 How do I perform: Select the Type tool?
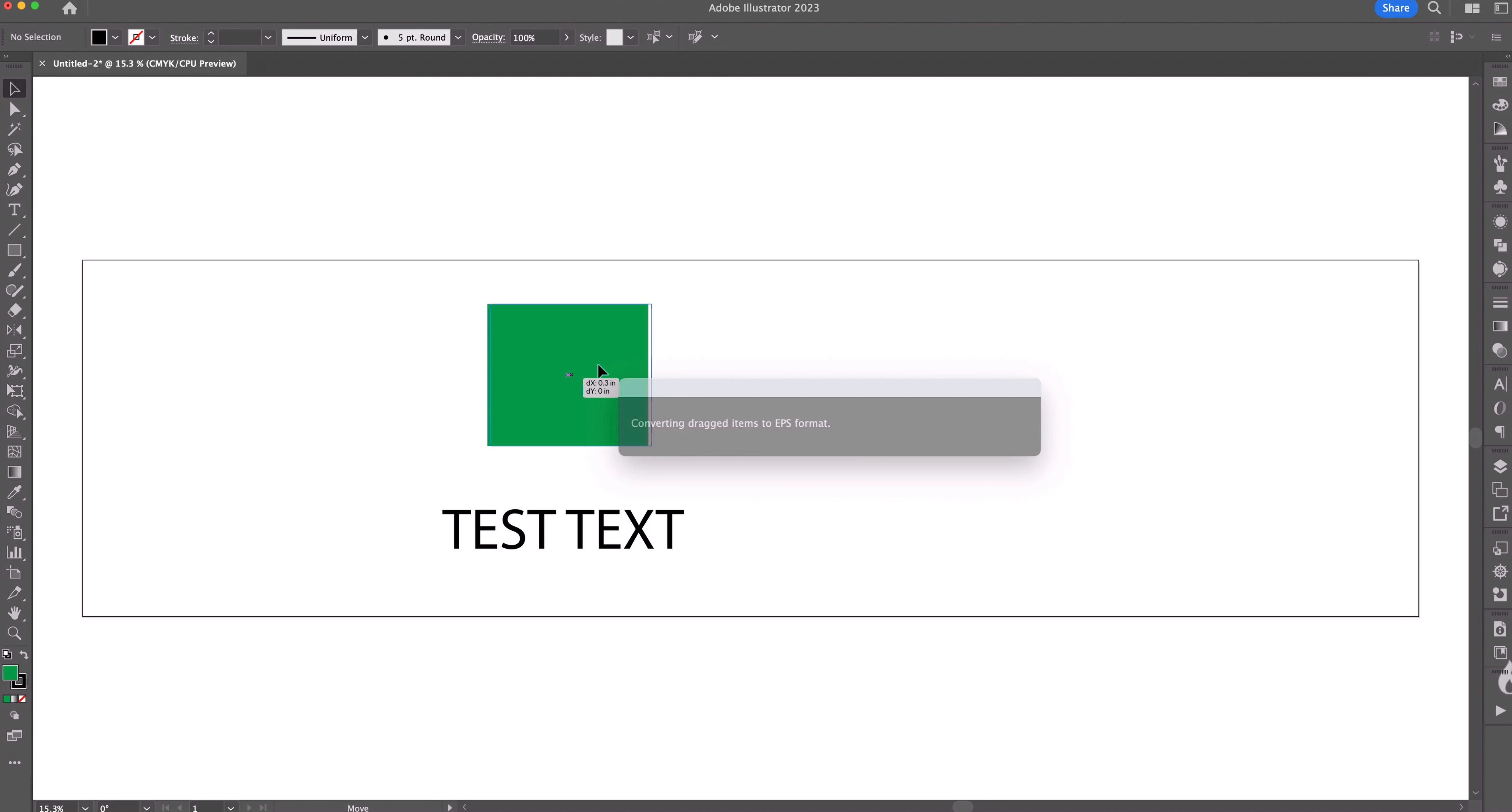coord(14,210)
